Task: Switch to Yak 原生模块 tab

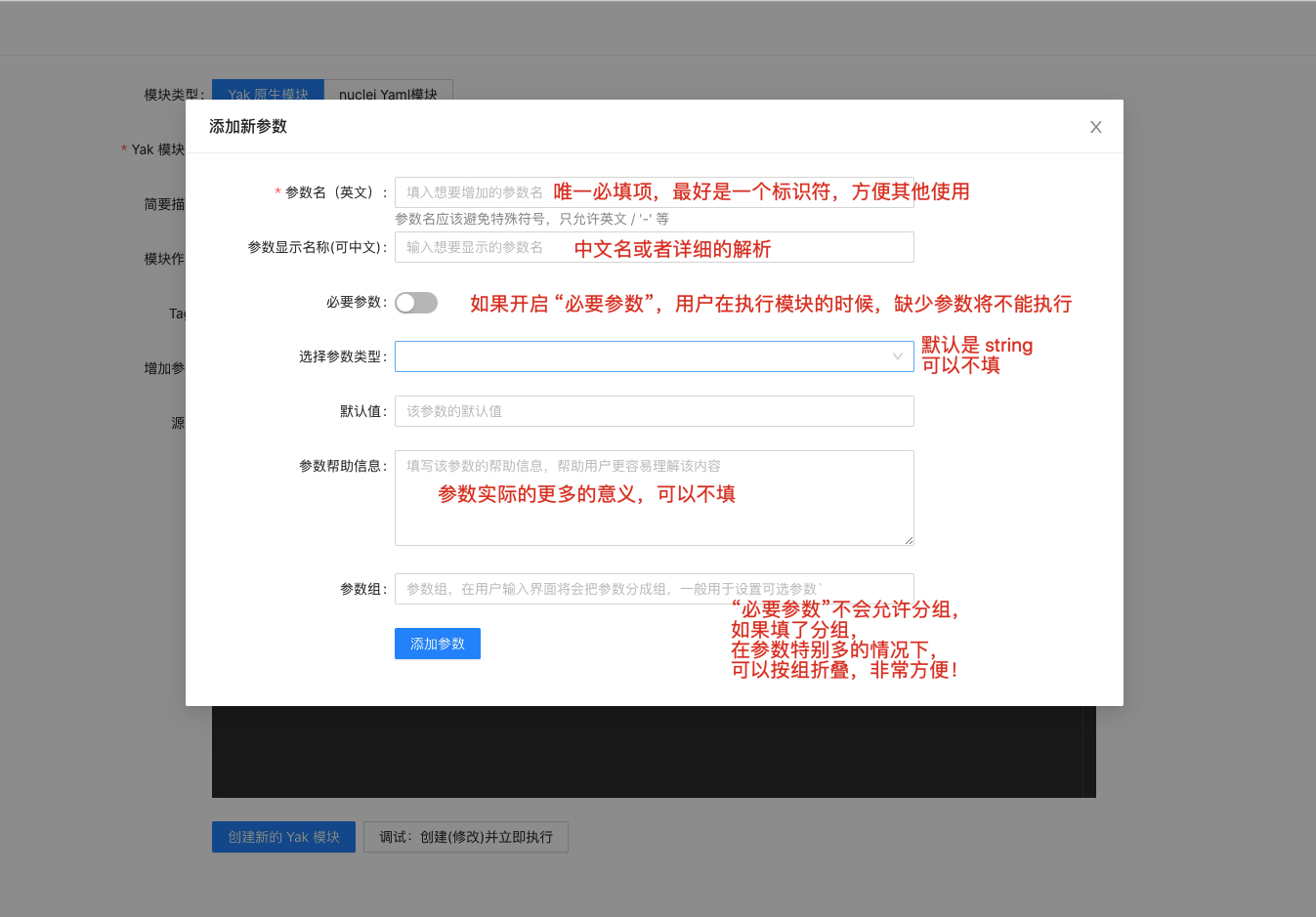Action: [268, 93]
